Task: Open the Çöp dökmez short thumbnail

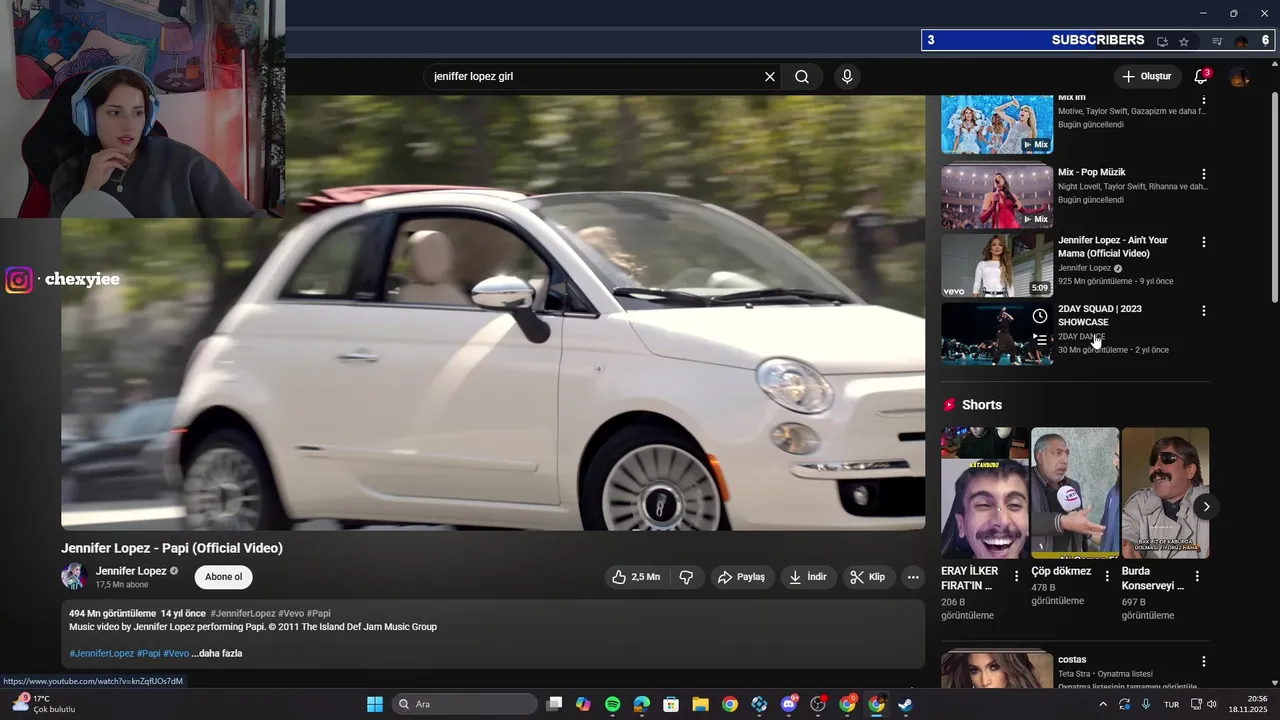Action: (x=1075, y=493)
